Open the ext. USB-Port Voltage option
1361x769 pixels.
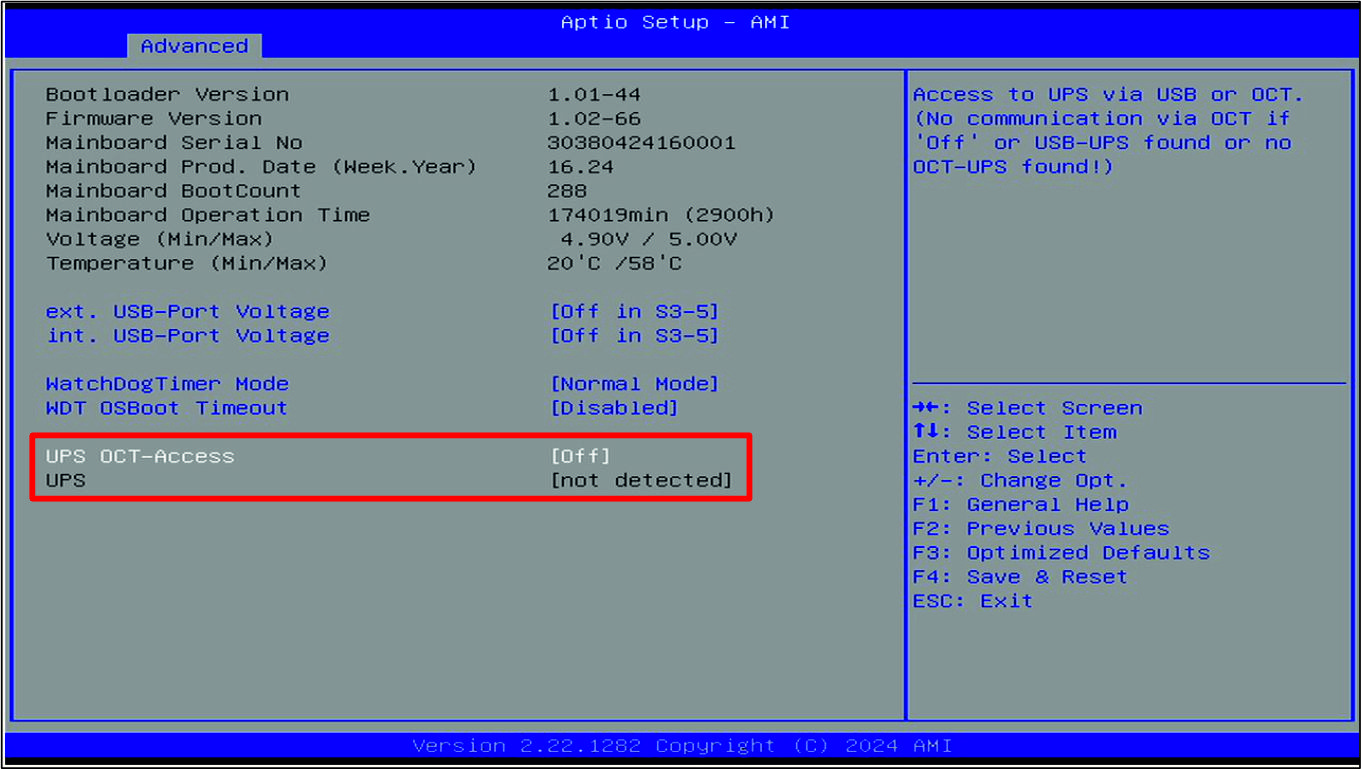[x=187, y=311]
